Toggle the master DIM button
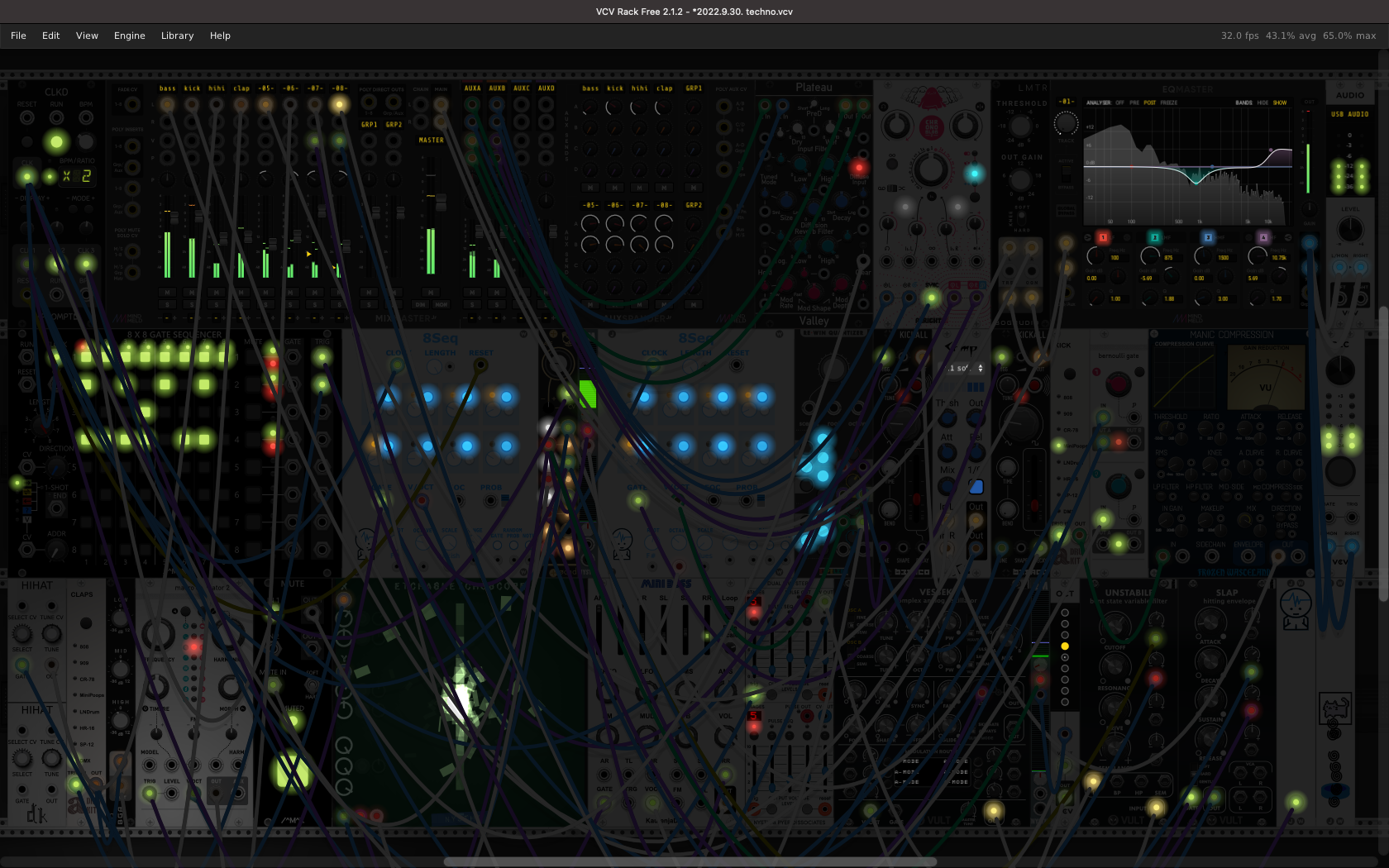The height and width of the screenshot is (868, 1389). [420, 304]
